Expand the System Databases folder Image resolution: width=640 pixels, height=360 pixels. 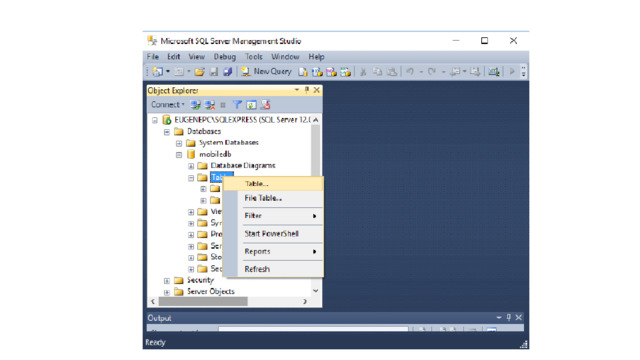[179, 143]
